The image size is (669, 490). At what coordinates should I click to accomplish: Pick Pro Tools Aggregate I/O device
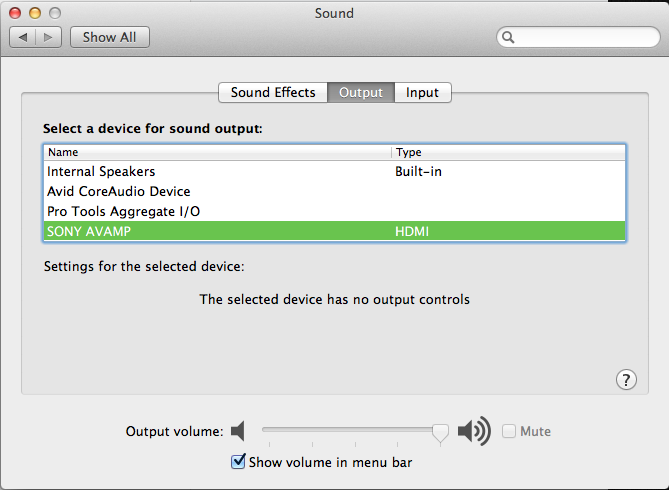[123, 211]
